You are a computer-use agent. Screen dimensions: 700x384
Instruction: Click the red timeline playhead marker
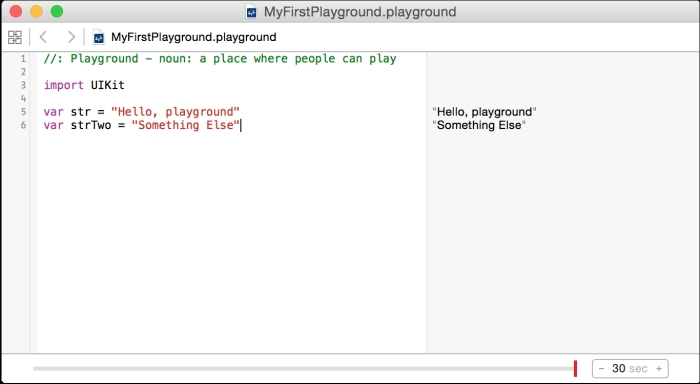pyautogui.click(x=575, y=369)
